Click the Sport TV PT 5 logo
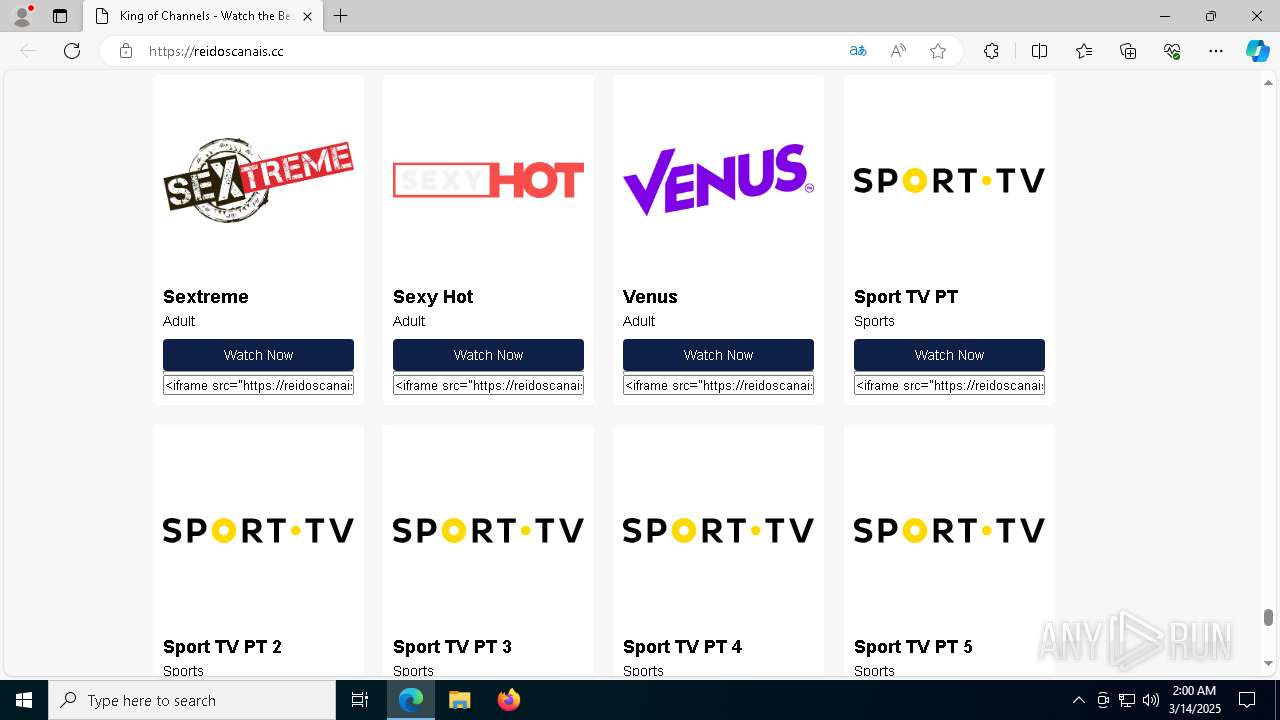1280x720 pixels. (949, 530)
